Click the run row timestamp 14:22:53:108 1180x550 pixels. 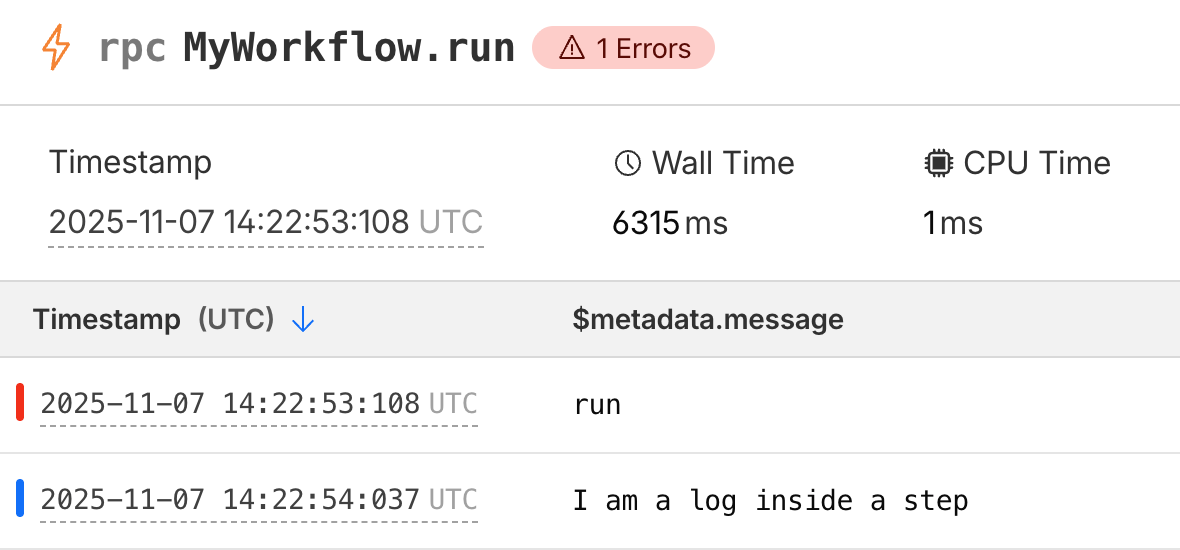tap(230, 404)
